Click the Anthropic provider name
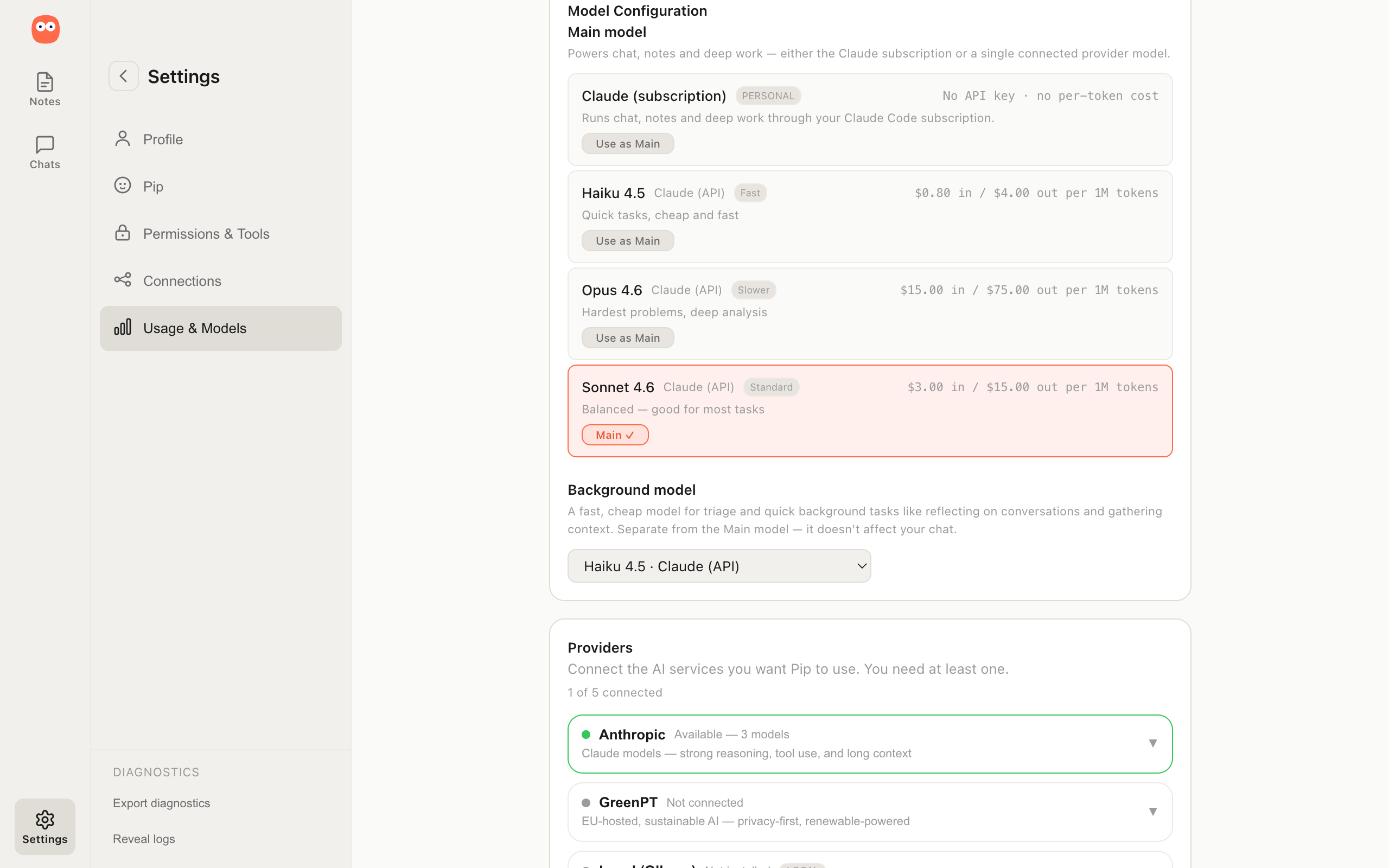Image resolution: width=1389 pixels, height=868 pixels. [632, 734]
